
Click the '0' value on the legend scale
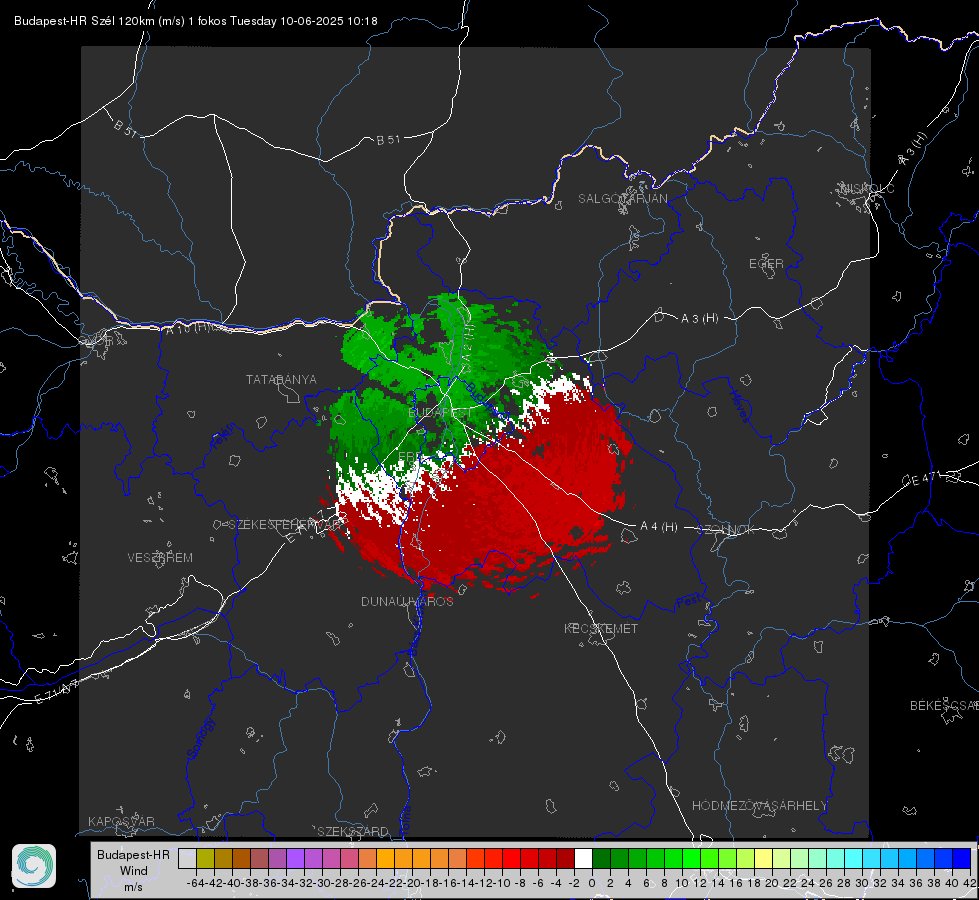click(592, 883)
